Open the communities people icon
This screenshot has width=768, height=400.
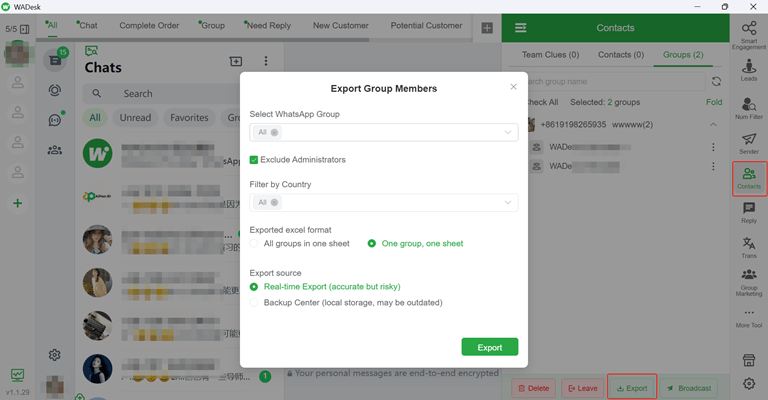click(x=55, y=150)
